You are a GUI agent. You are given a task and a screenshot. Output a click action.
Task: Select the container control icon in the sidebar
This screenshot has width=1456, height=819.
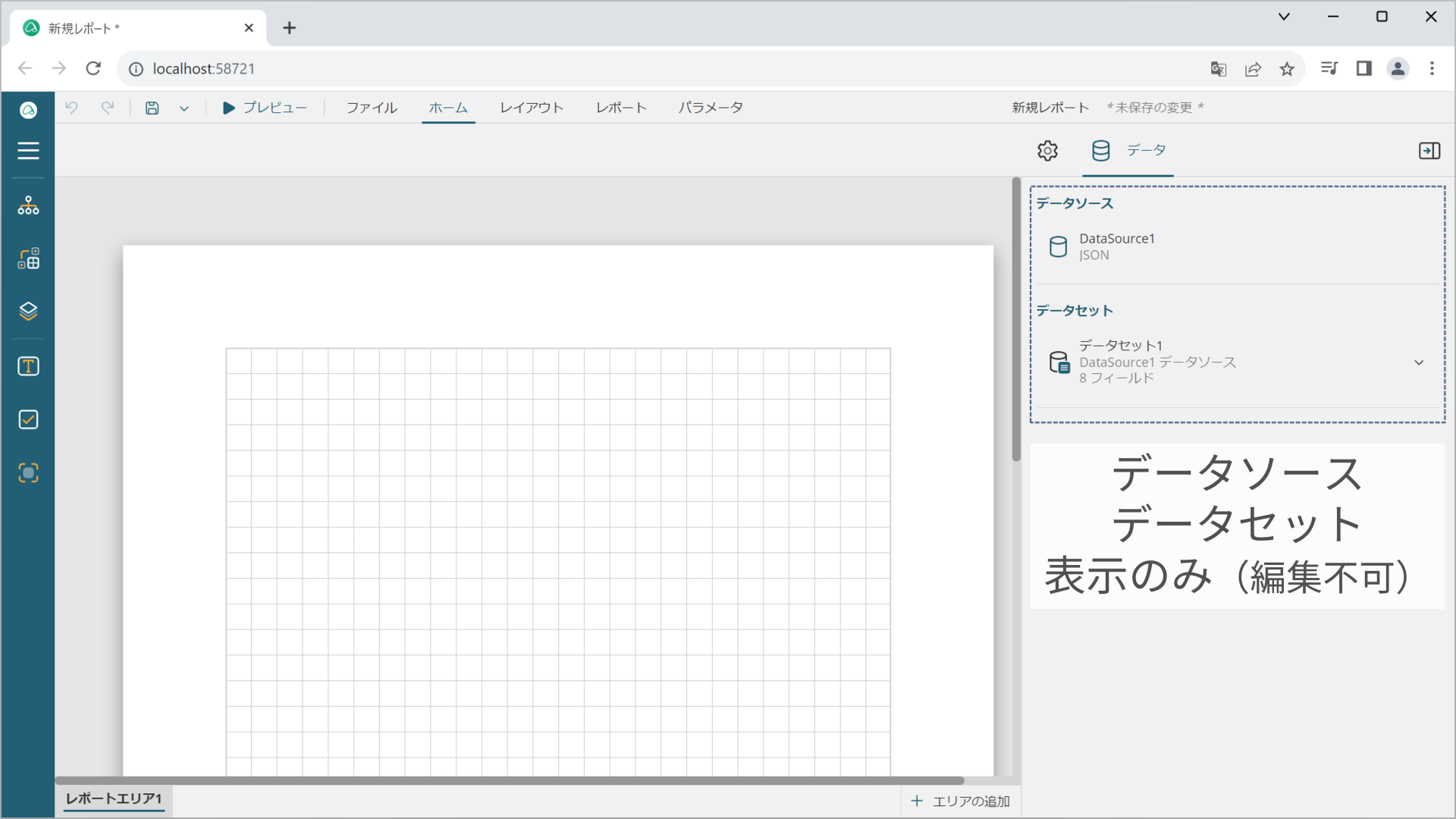pyautogui.click(x=28, y=473)
